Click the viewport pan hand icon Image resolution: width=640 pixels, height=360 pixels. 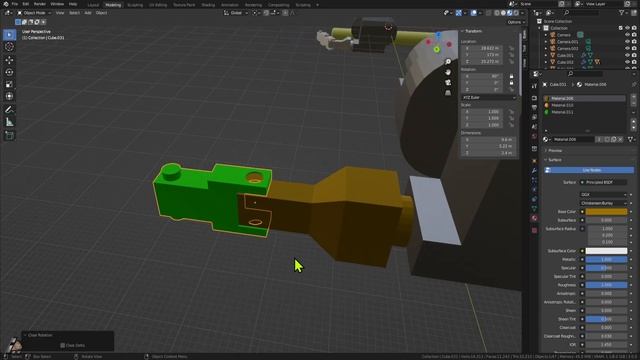448,72
